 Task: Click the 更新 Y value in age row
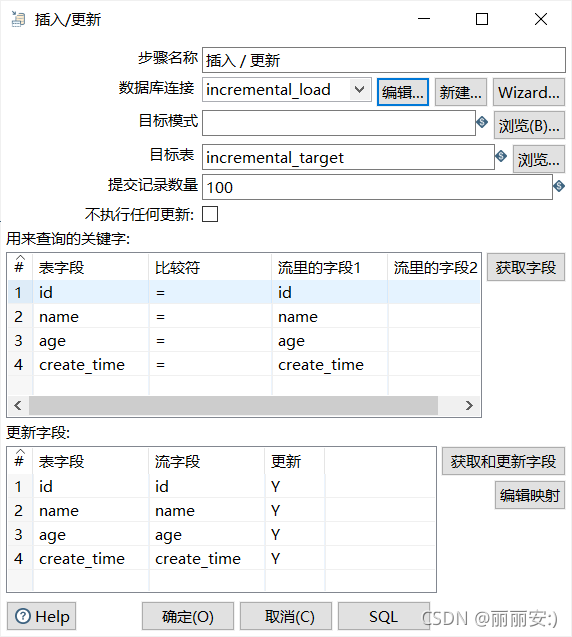295,534
